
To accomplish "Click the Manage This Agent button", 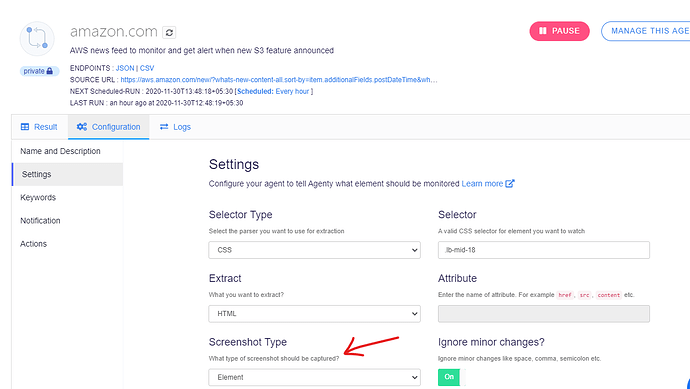I will (646, 31).
